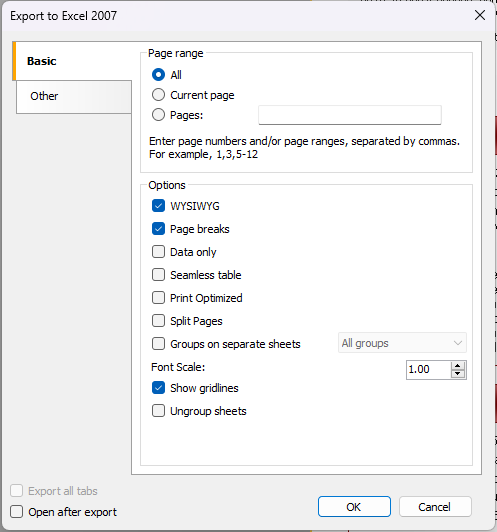Screen dimensions: 497x532
Task: Close the Export to Excel 2007 dialog
Action: pos(480,15)
